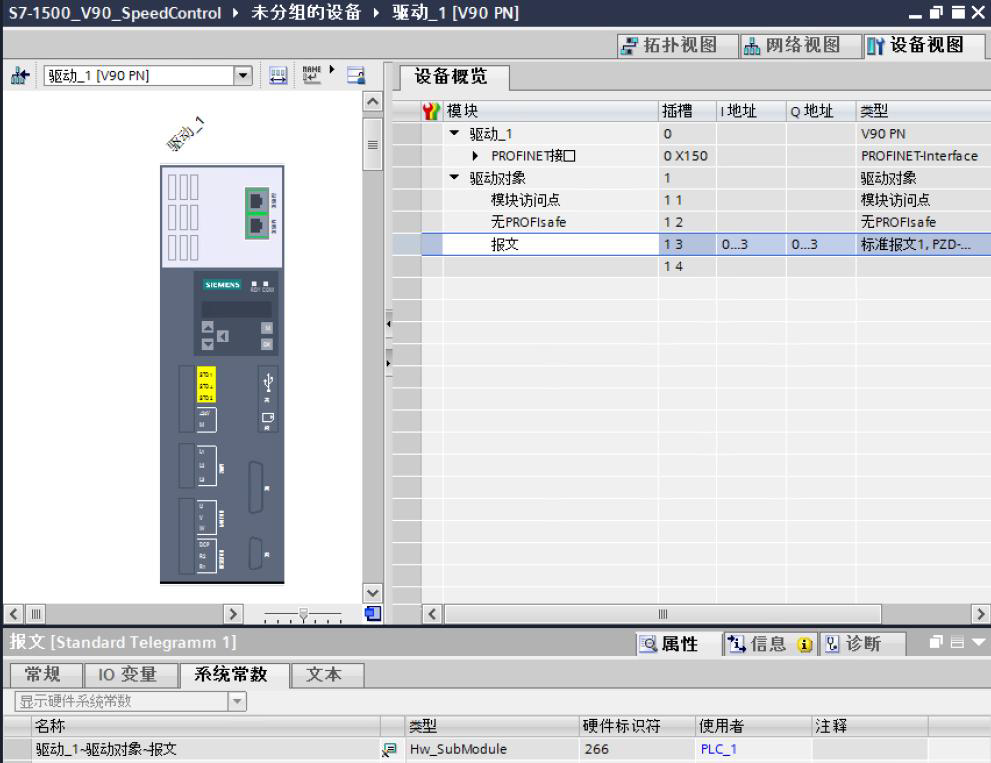The height and width of the screenshot is (763, 991).
Task: Click the NAME labels toolbar icon
Action: (x=312, y=75)
